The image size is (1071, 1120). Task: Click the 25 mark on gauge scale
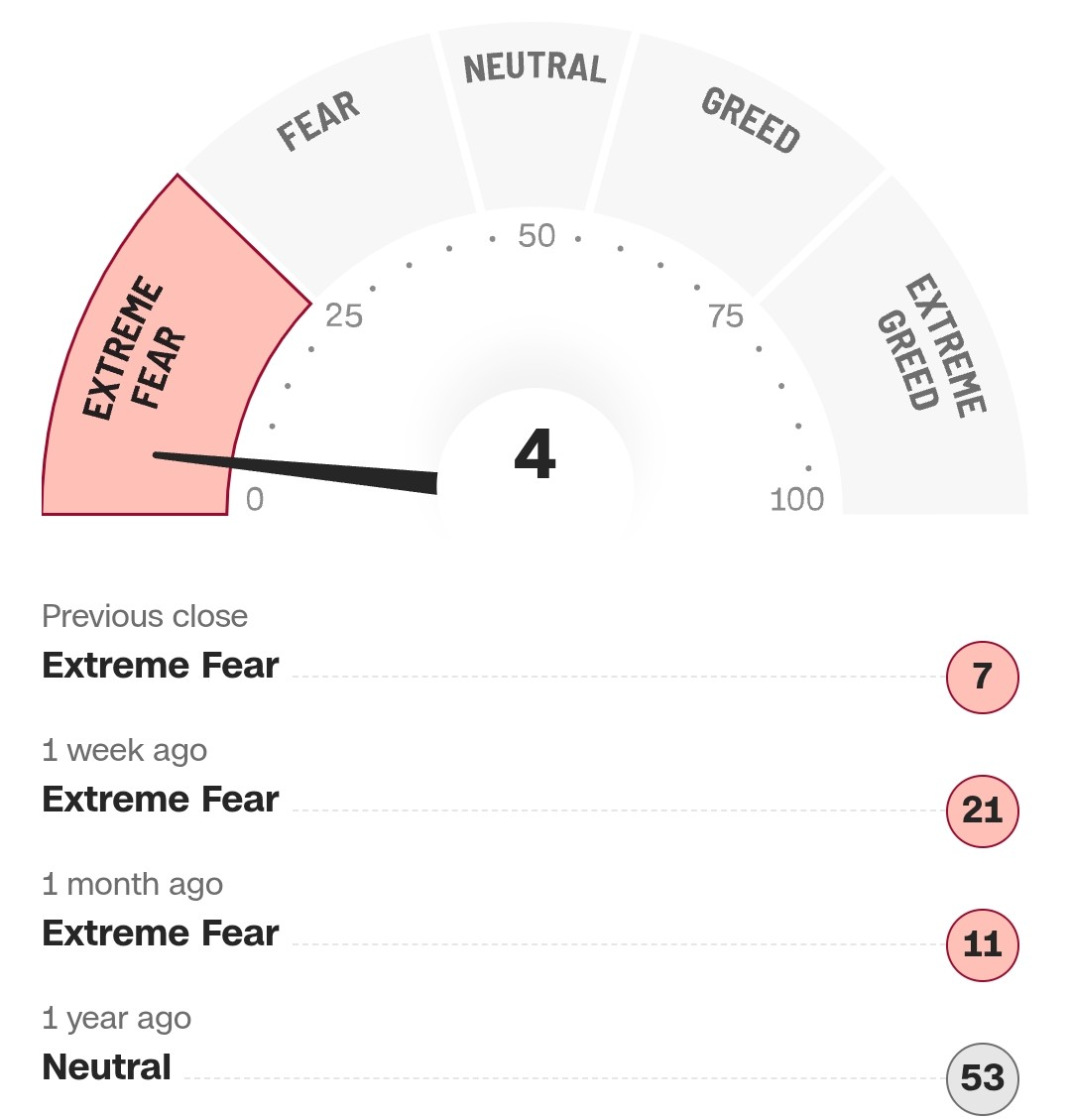(x=344, y=315)
